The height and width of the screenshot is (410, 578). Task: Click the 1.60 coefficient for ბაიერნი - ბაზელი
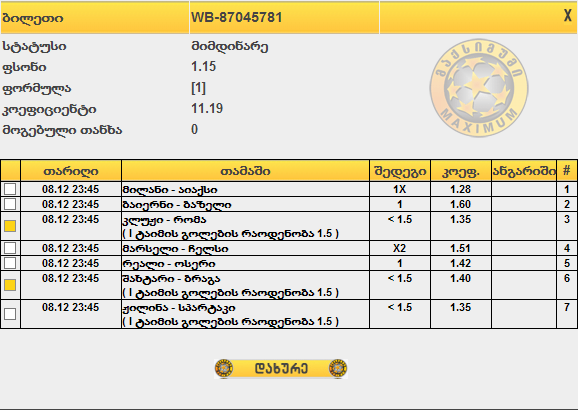pyautogui.click(x=460, y=204)
